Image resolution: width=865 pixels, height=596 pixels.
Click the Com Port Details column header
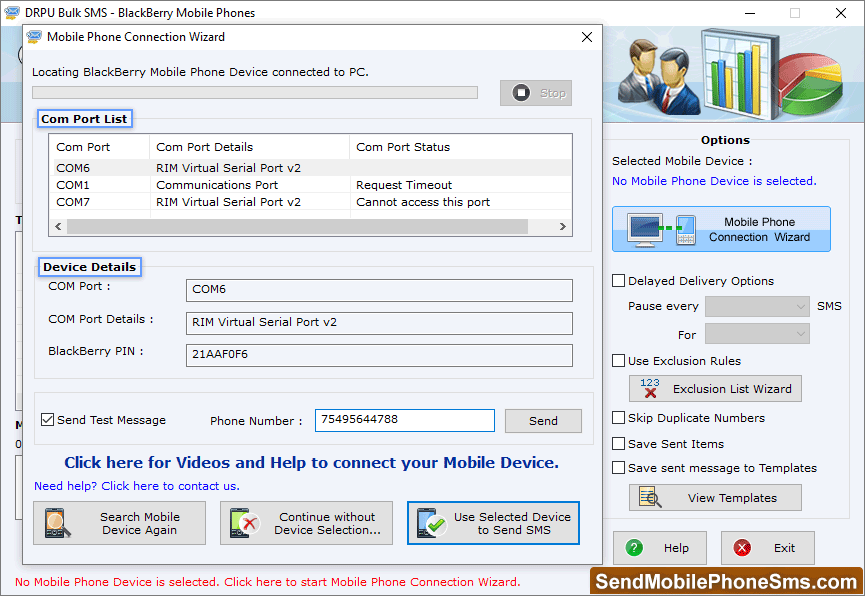tap(249, 147)
